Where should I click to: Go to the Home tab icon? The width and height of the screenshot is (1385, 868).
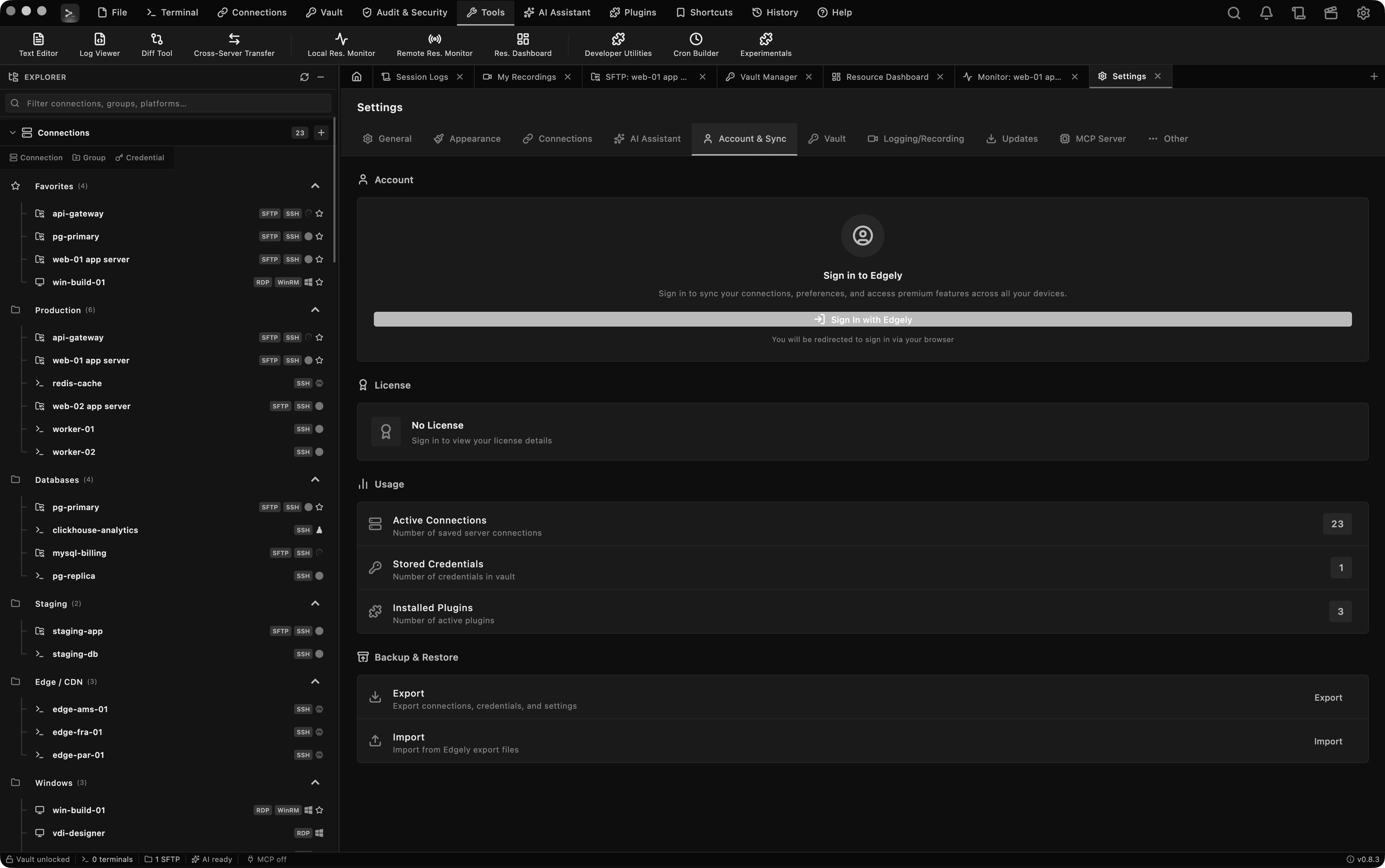click(x=357, y=77)
